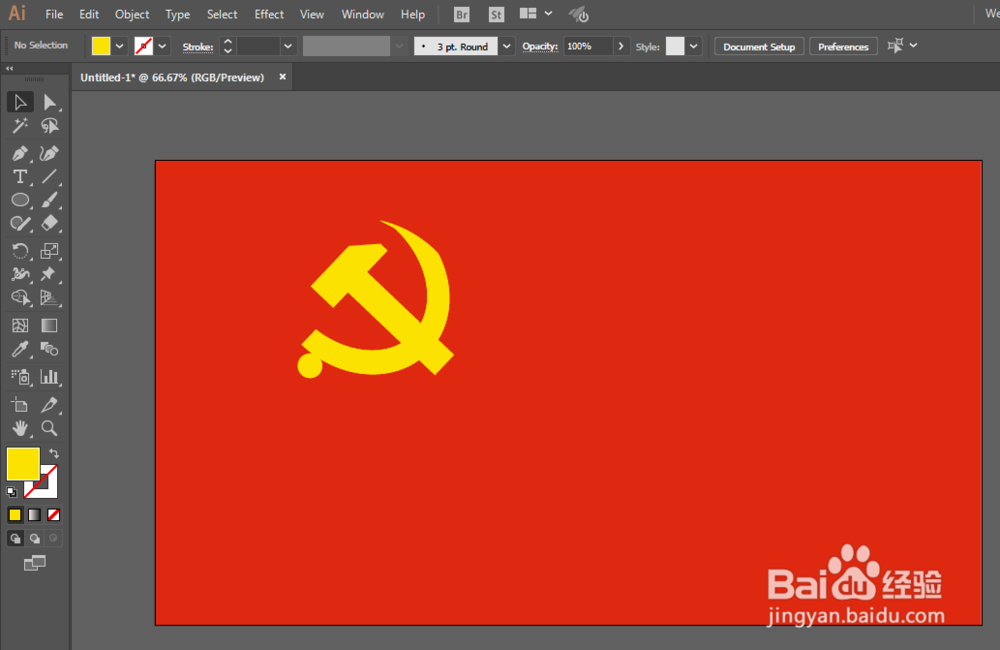Select the Hand tool
Screen dimensions: 1000x650
(x=20, y=428)
